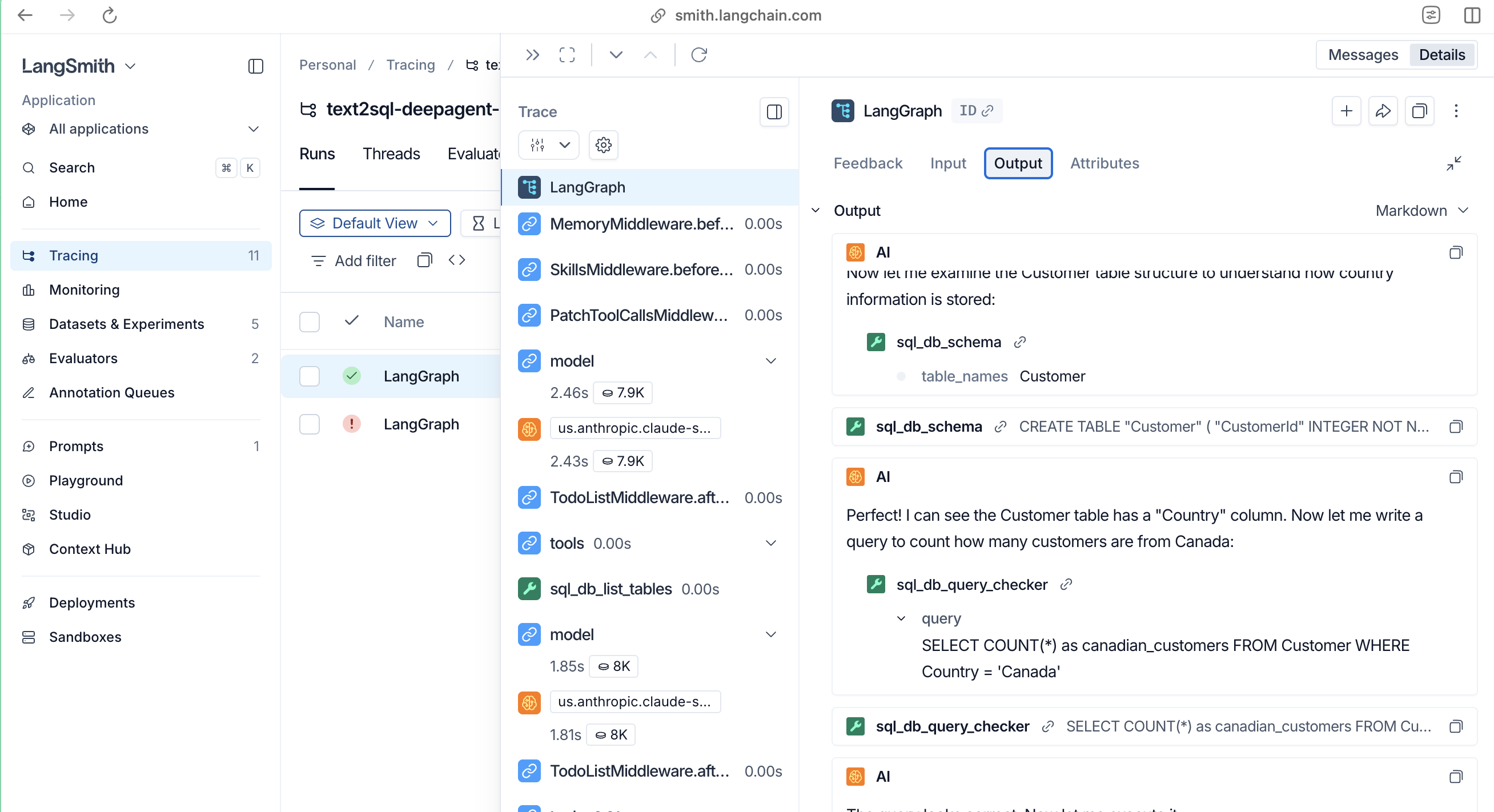Refresh the trace view
The width and height of the screenshot is (1494, 812).
coord(699,54)
